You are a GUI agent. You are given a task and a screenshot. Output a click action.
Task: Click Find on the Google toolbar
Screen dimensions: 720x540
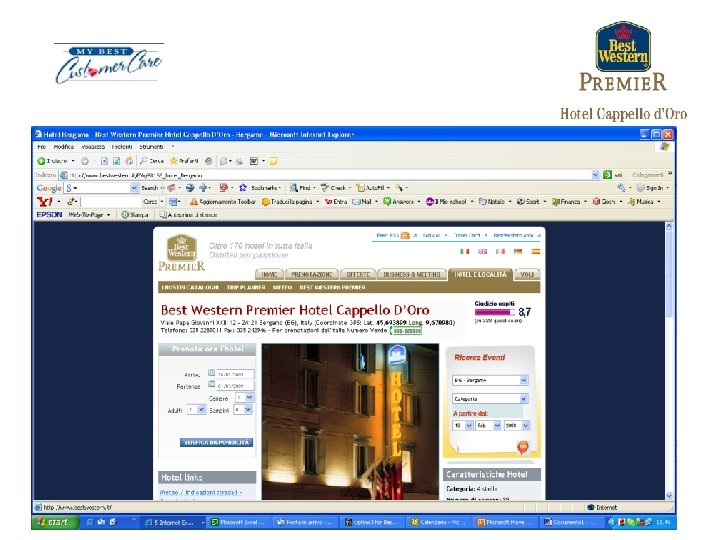(x=302, y=188)
